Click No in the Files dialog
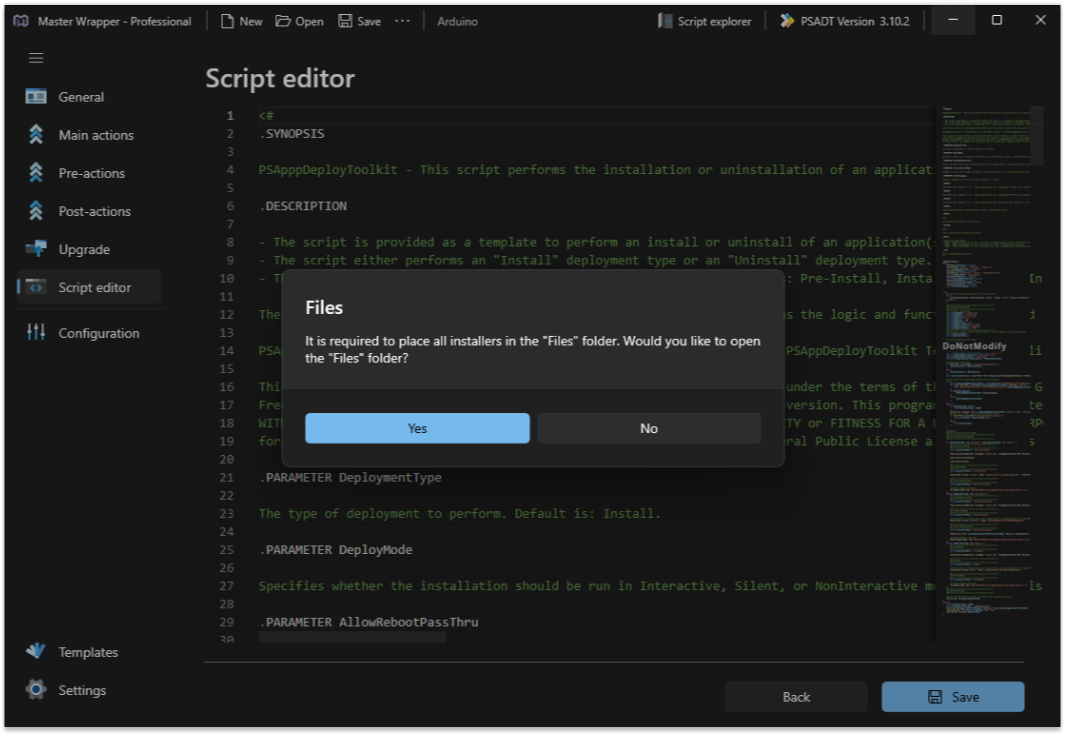 click(x=649, y=428)
